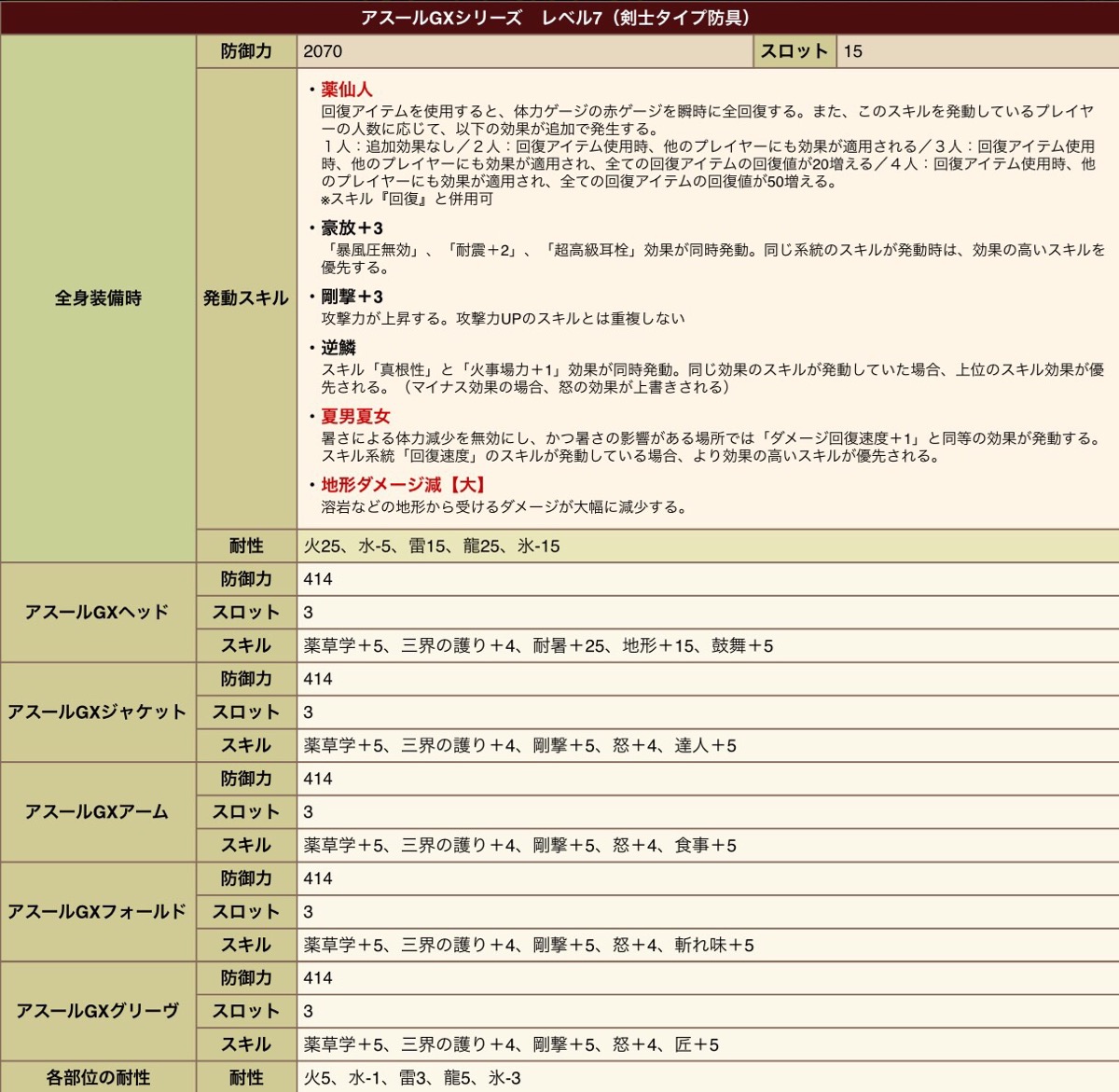1119x1092 pixels.
Task: Select the 逆鱗 skill heading
Action: pos(338,348)
